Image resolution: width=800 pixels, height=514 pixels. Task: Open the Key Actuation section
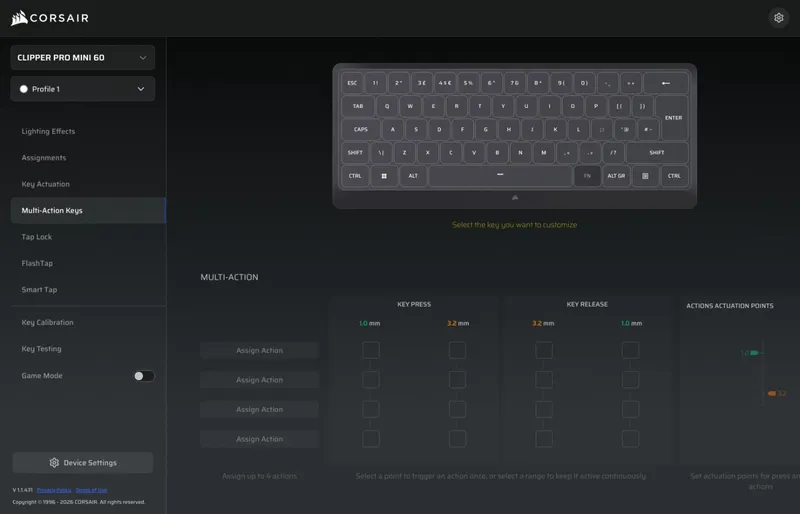45,184
